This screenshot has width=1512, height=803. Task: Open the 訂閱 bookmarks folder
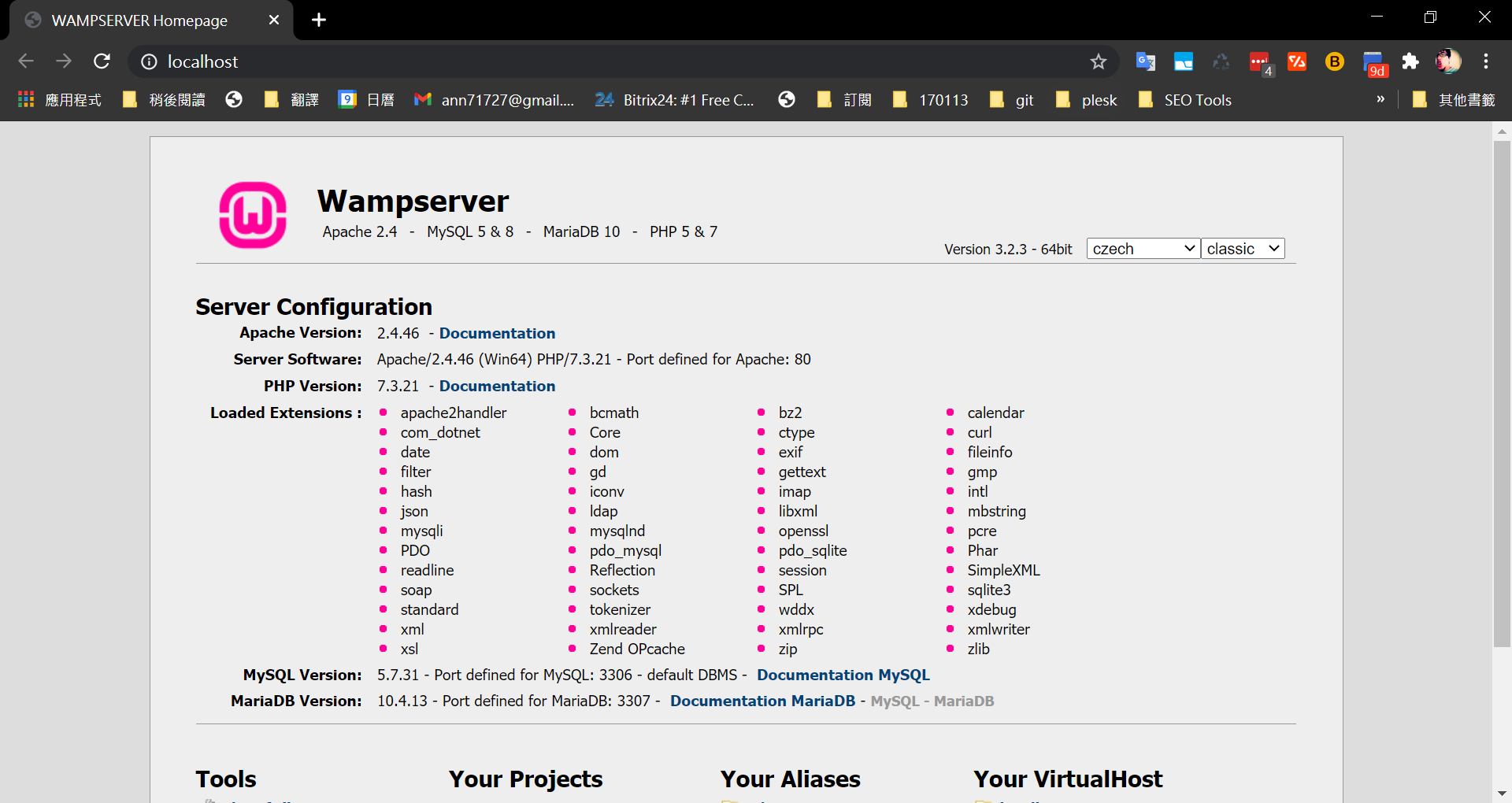845,100
